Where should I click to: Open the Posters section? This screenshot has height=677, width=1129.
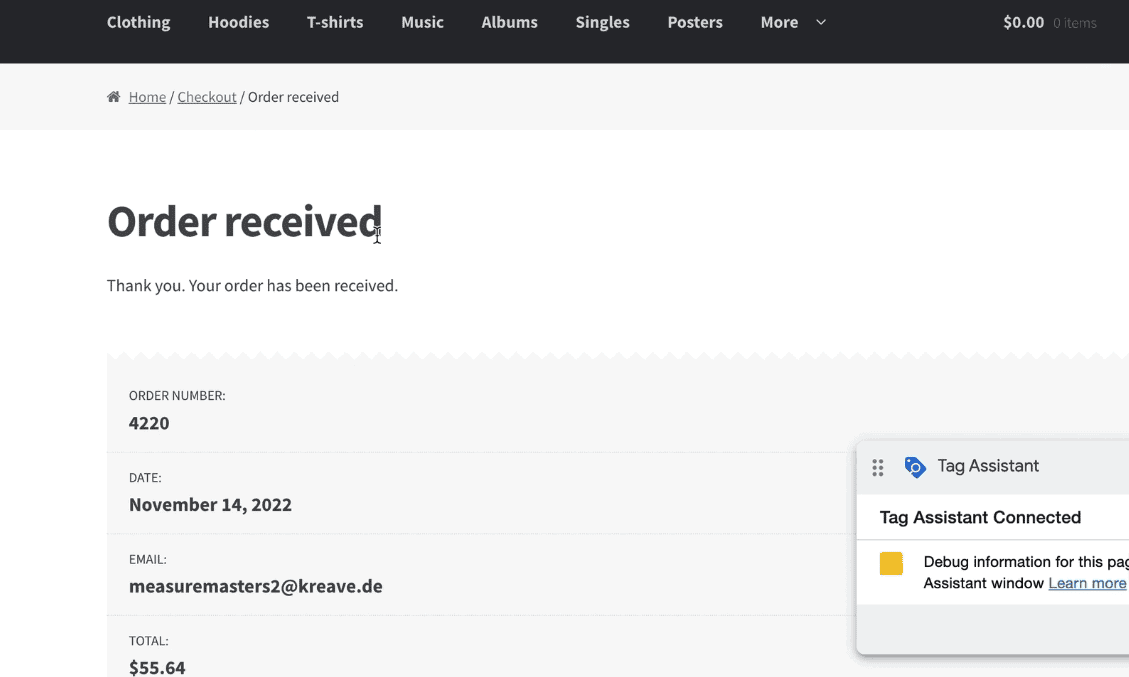(695, 21)
